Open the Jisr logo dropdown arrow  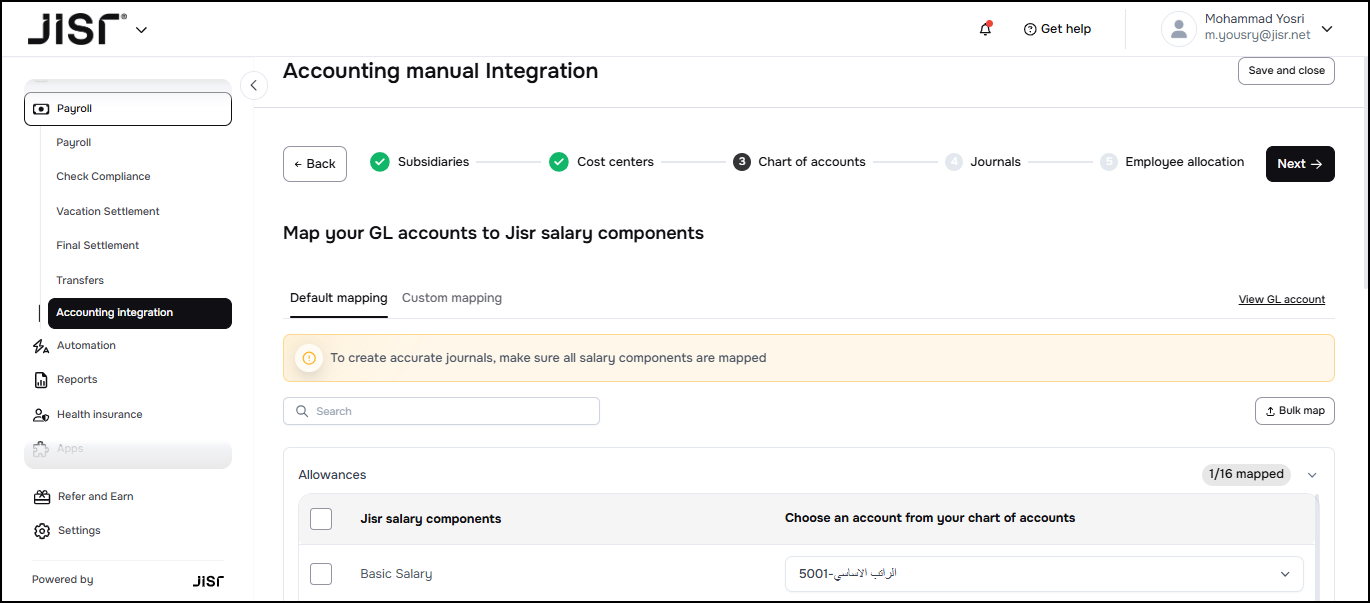pos(141,30)
